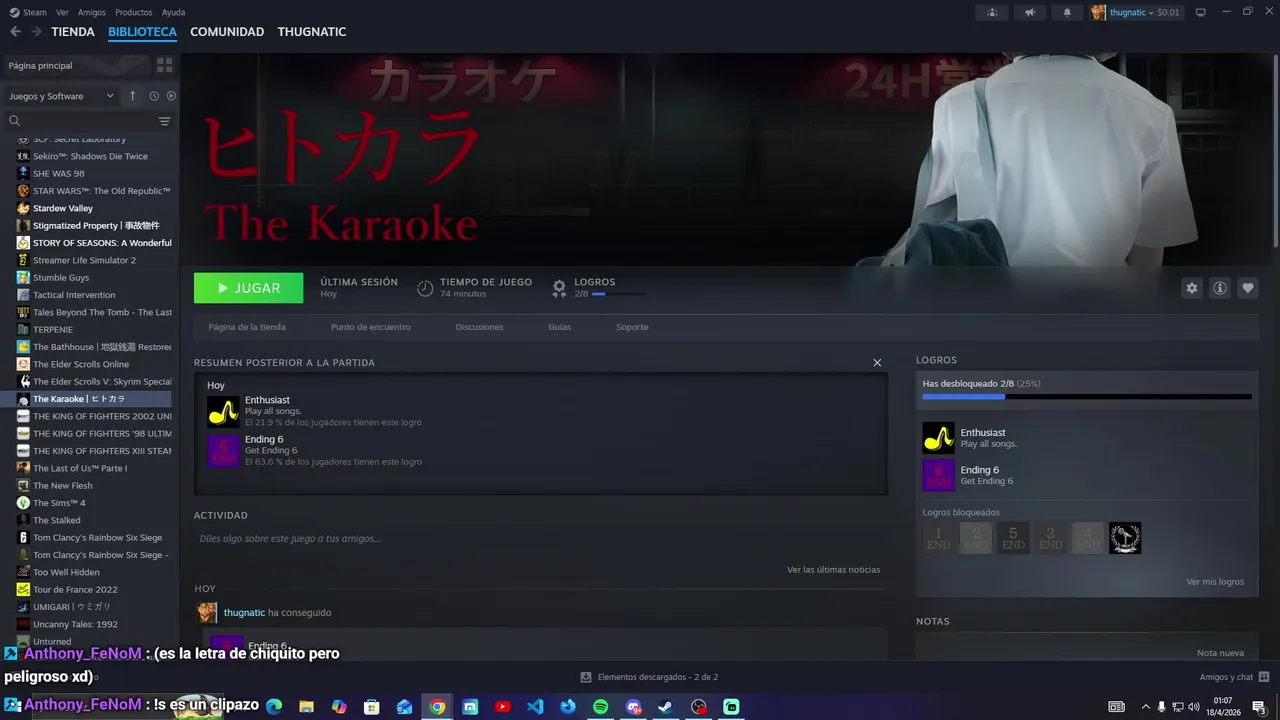
Task: Select Too Well Hidden in library
Action: [66, 572]
